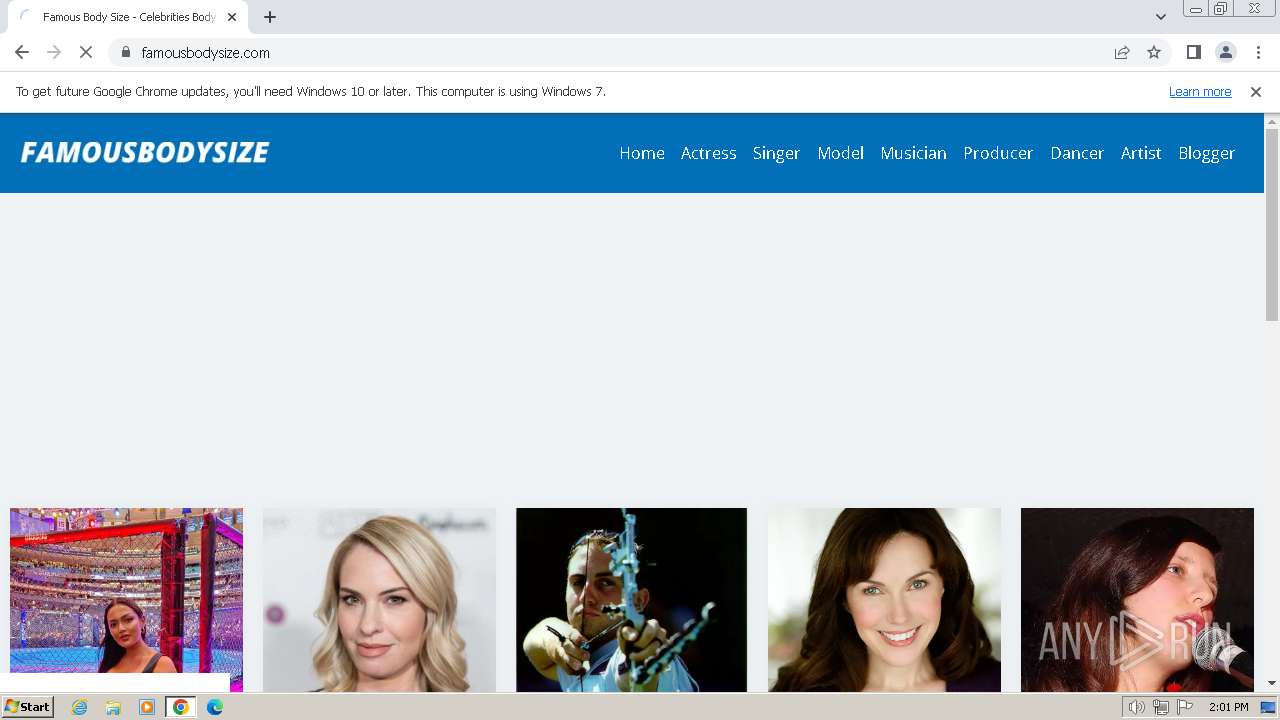Open the thumbnail of woman at octagon cage
Viewport: 1280px width, 720px height.
coord(126,599)
